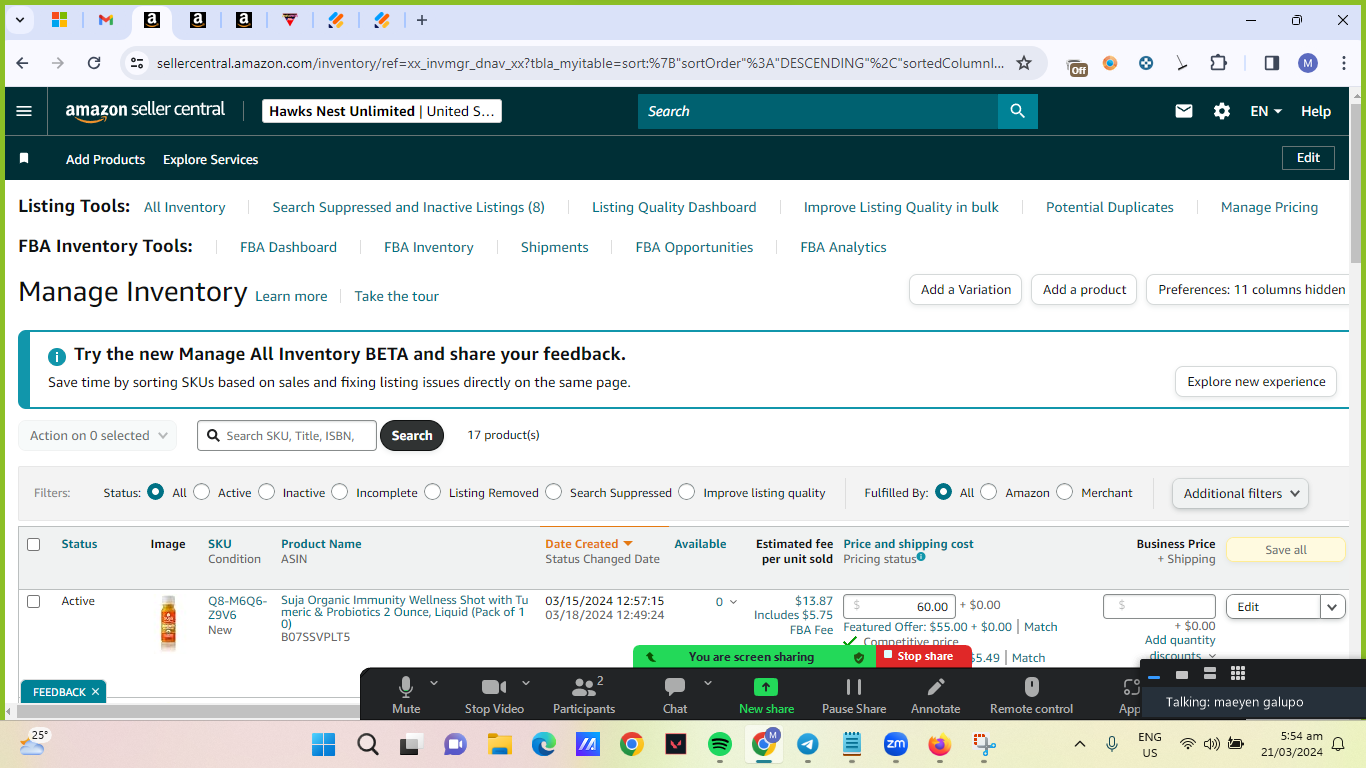Open the Hawks Nest Unlimited account switcher
Image resolution: width=1366 pixels, height=768 pixels.
tap(382, 111)
